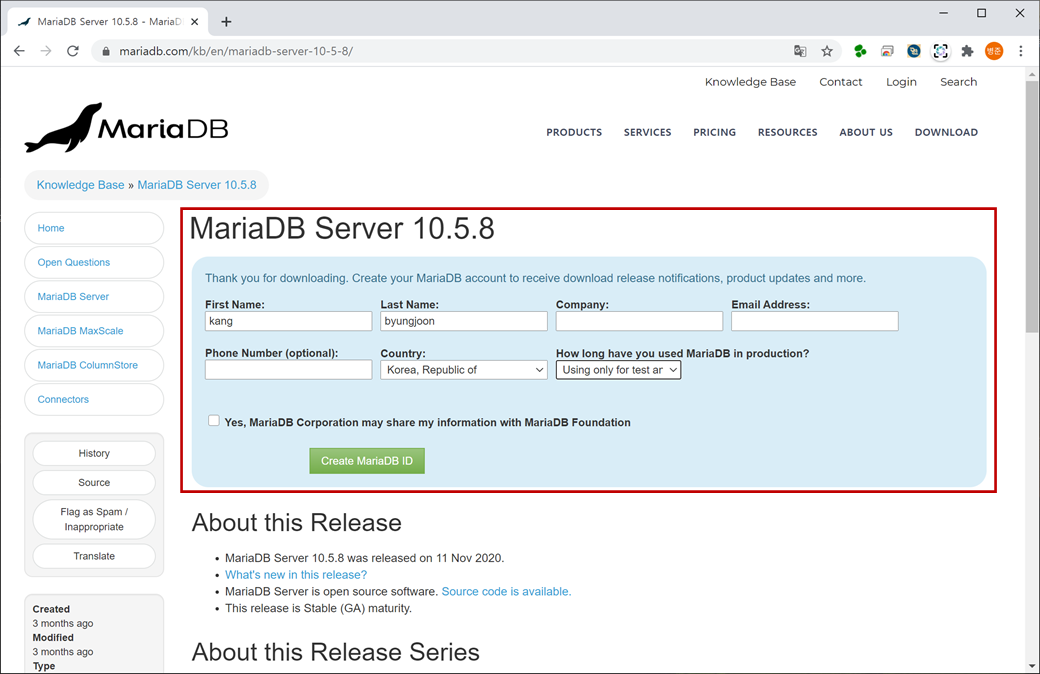Select MariaDB MaxScale in the sidebar
Image resolution: width=1040 pixels, height=674 pixels.
tap(94, 331)
